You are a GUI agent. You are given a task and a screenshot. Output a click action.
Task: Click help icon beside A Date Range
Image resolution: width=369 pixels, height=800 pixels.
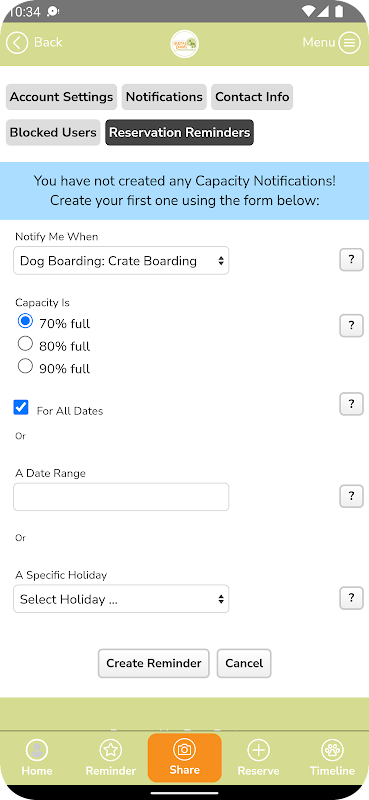tap(351, 496)
